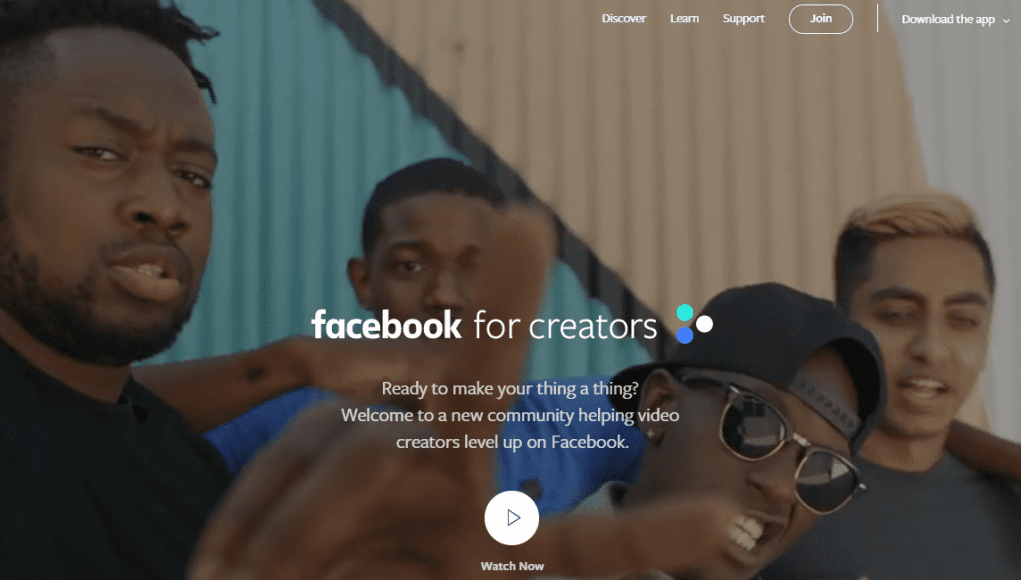Click the "for creators" text in the logo

point(565,326)
